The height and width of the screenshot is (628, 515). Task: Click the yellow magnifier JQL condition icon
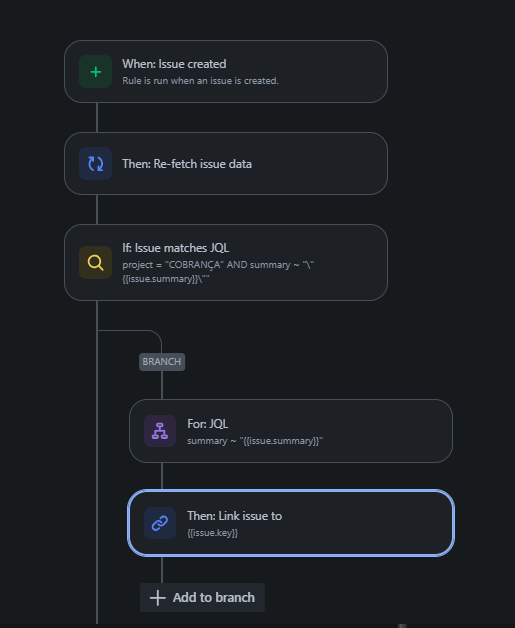[95, 263]
